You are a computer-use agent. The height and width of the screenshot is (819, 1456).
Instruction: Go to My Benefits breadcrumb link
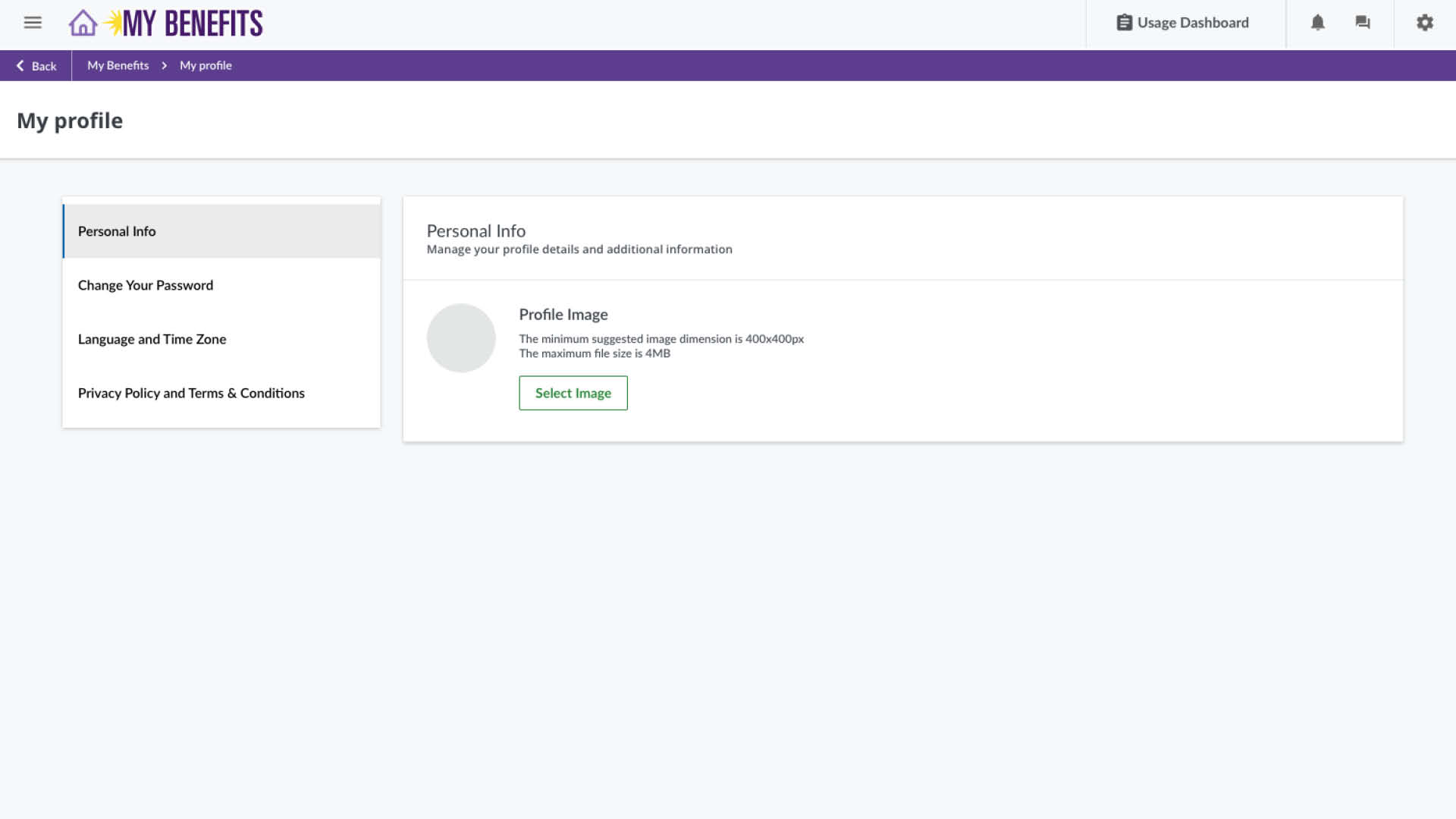[x=118, y=66]
